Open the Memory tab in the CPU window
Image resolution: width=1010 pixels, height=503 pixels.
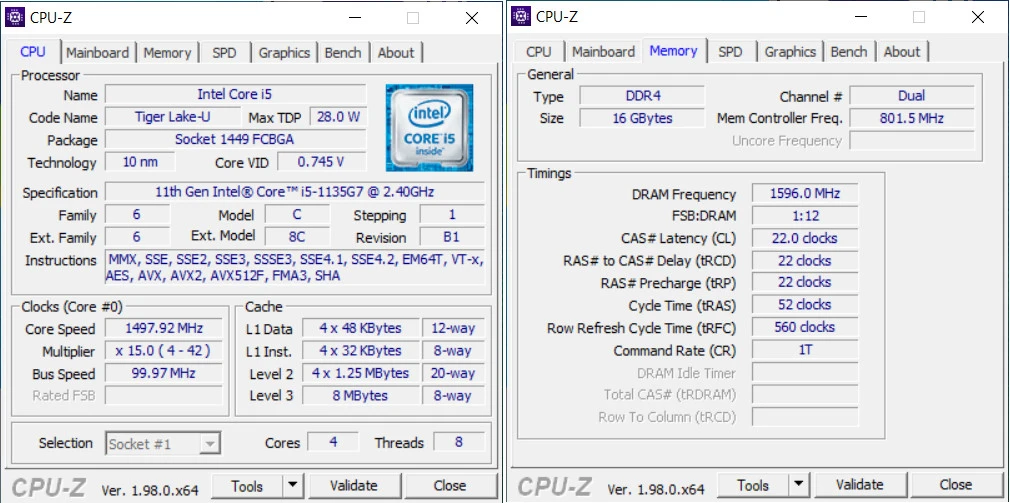click(167, 53)
